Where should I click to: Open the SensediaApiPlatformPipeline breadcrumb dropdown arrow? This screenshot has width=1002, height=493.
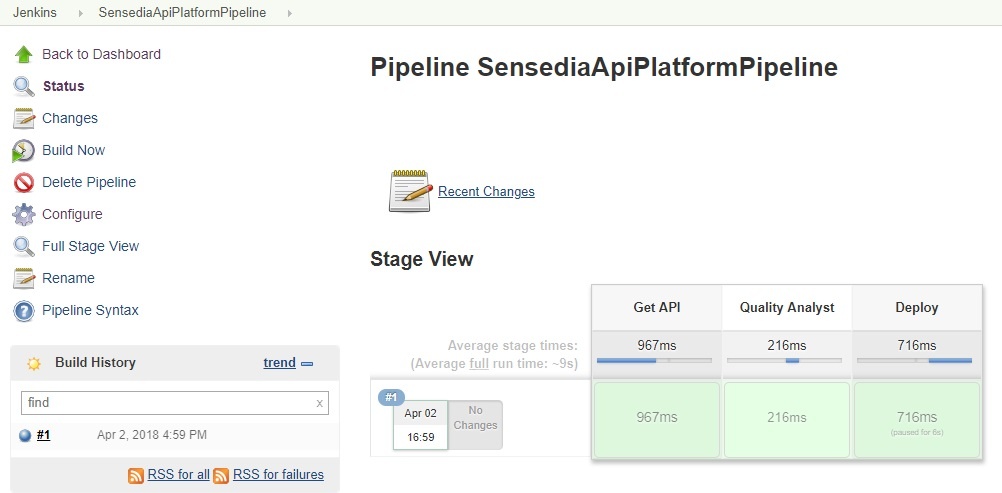tap(290, 13)
